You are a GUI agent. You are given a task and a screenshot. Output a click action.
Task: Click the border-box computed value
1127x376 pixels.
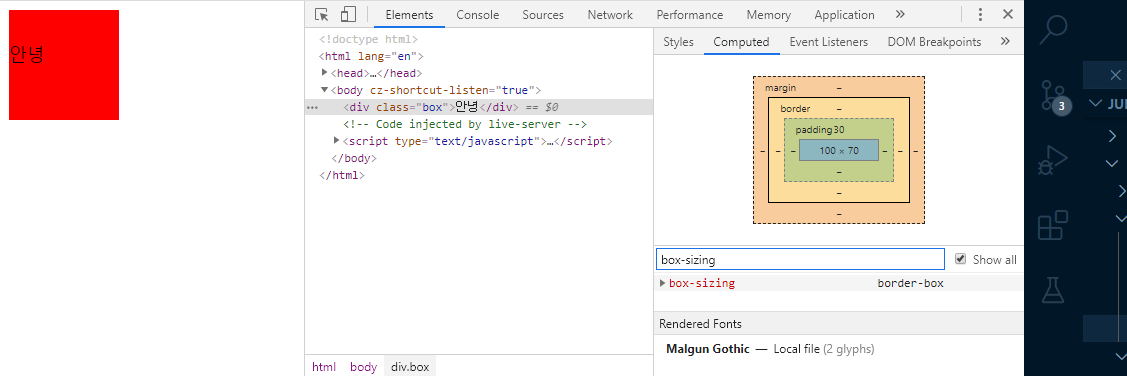[910, 283]
